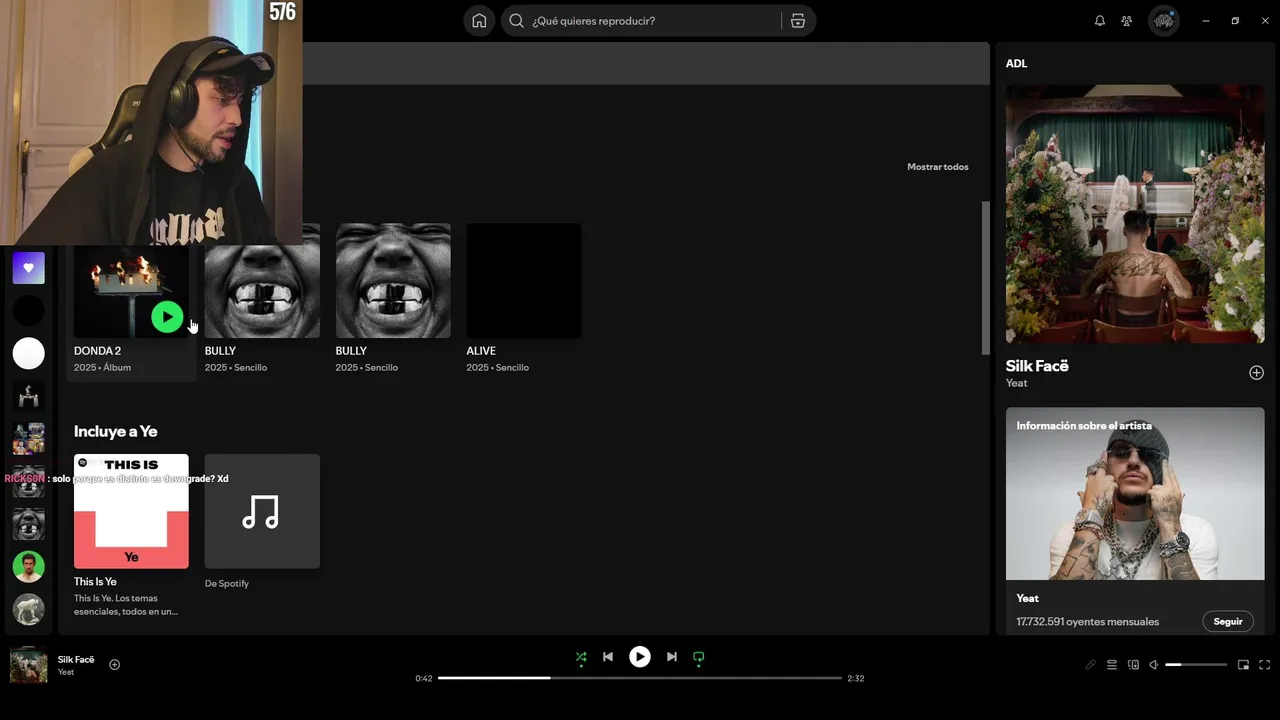Click elapsed time '0:42'
This screenshot has width=1280, height=720.
click(x=424, y=678)
